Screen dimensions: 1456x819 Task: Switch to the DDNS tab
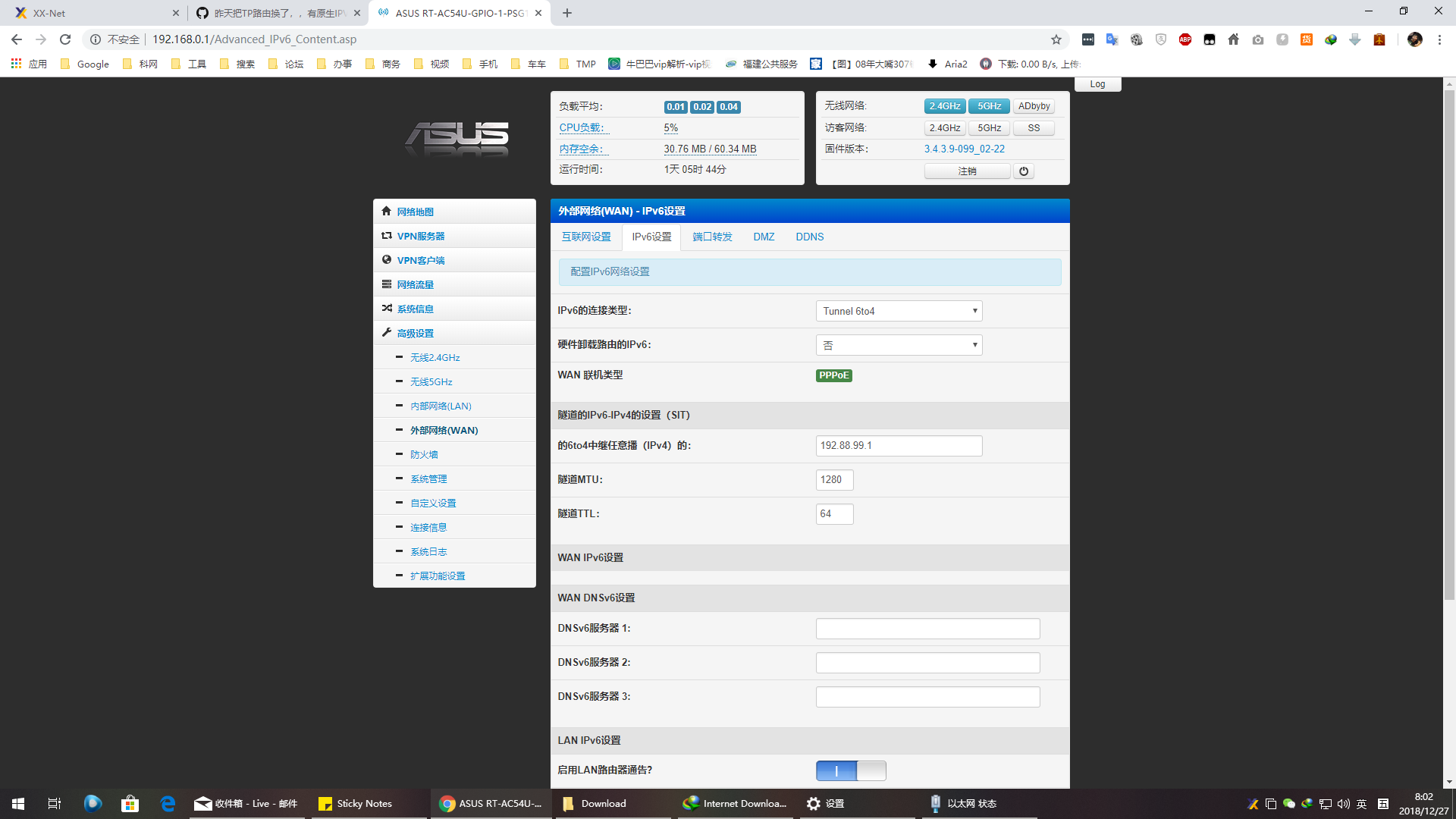click(x=809, y=237)
